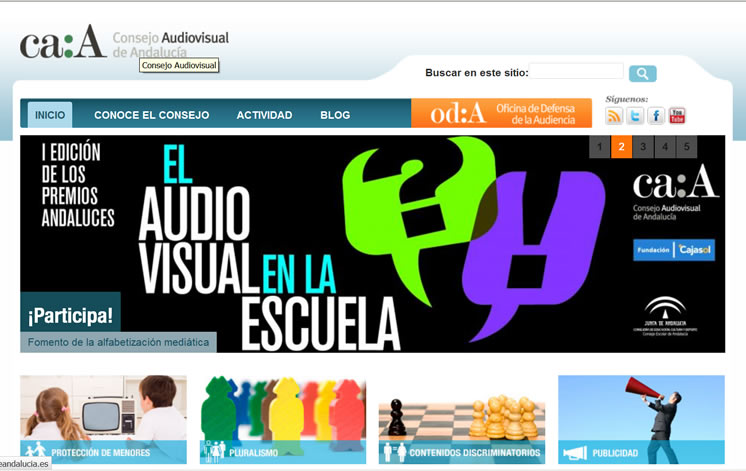Open the Pluralismo section thumbnail
The height and width of the screenshot is (471, 746).
pyautogui.click(x=283, y=419)
